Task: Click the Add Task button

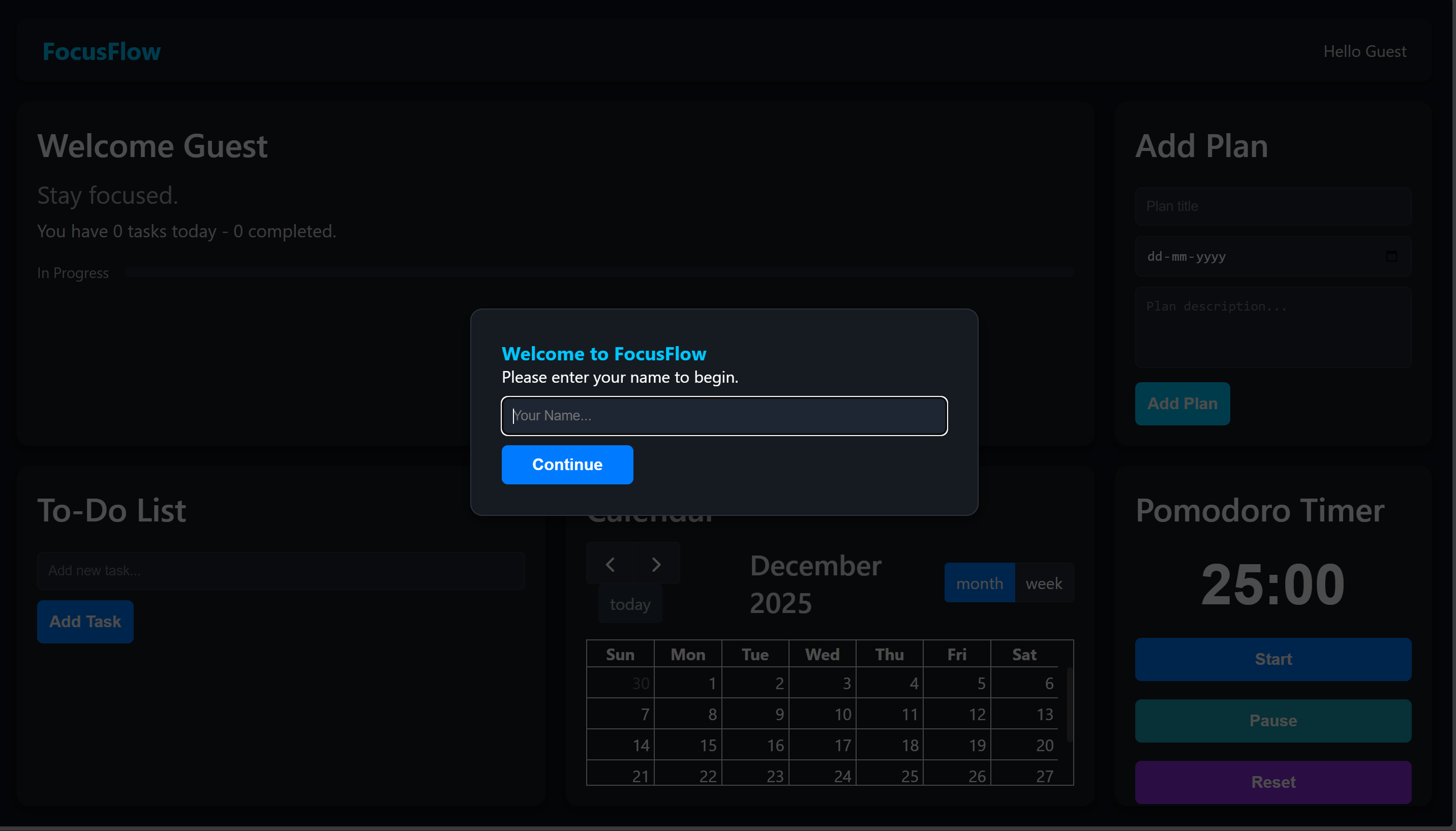Action: pyautogui.click(x=84, y=622)
